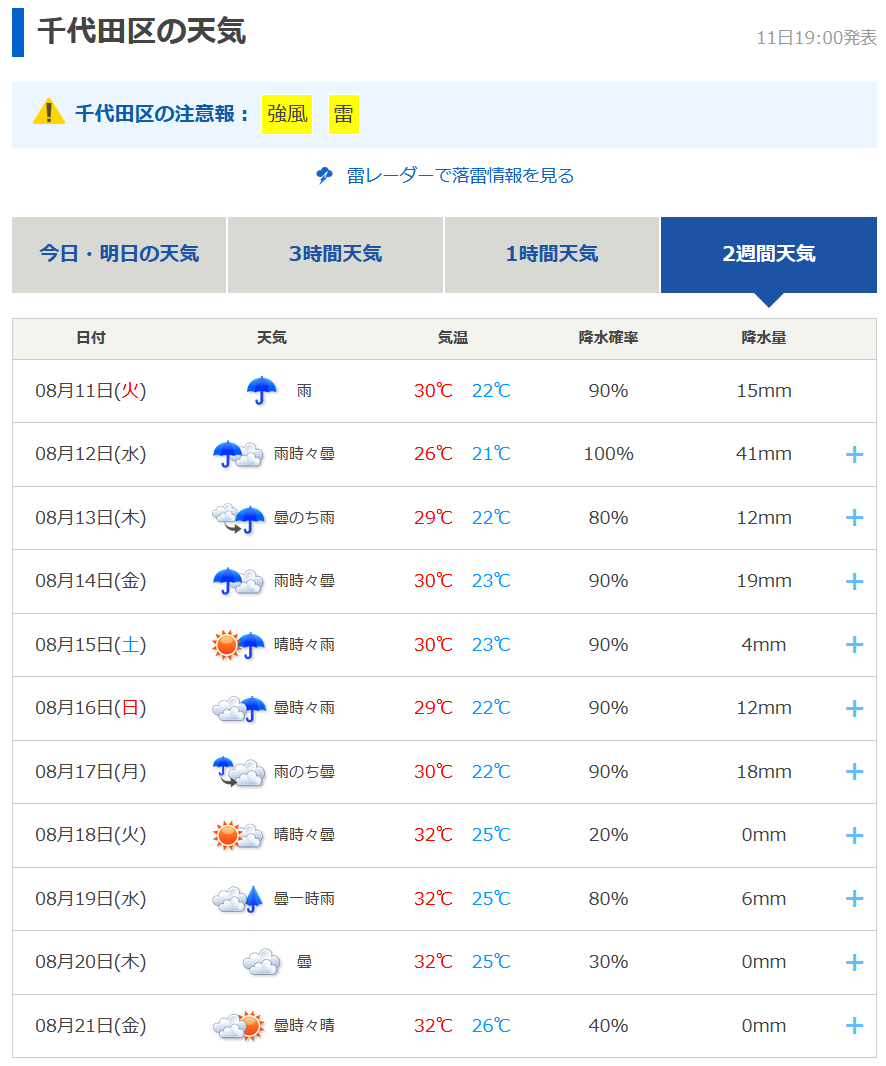Screen dimensions: 886x1066
Task: Click the rain-cloud weather icon for 08月12日
Action: (238, 454)
